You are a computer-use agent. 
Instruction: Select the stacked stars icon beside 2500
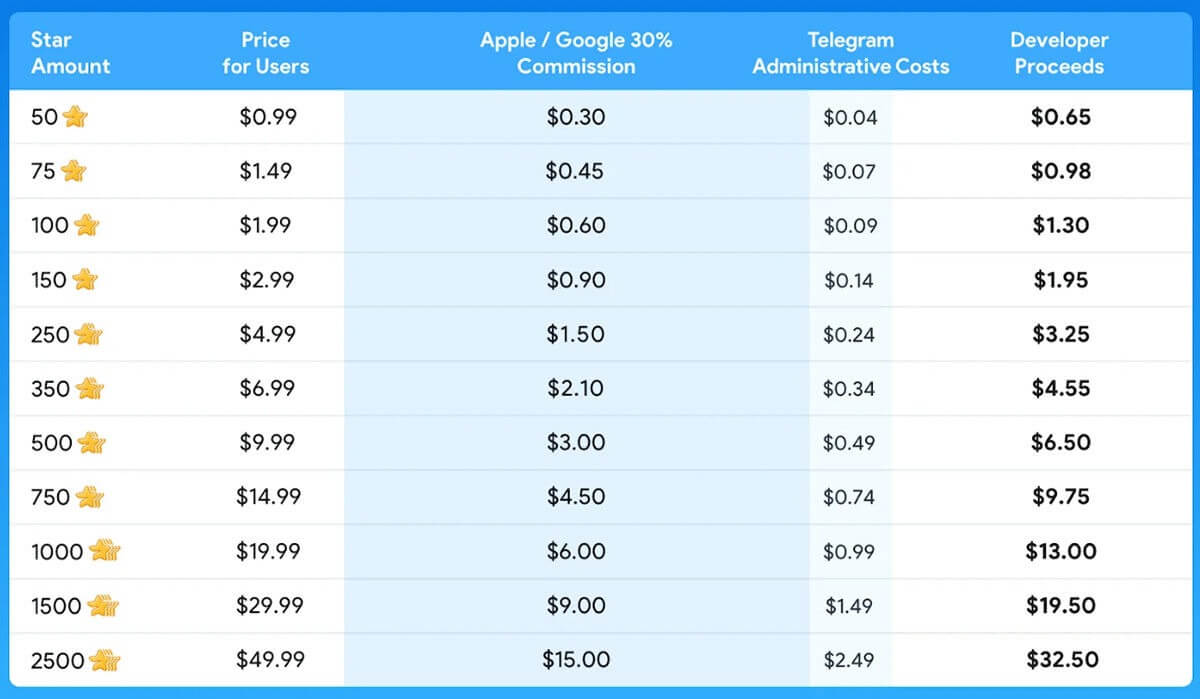pyautogui.click(x=104, y=660)
